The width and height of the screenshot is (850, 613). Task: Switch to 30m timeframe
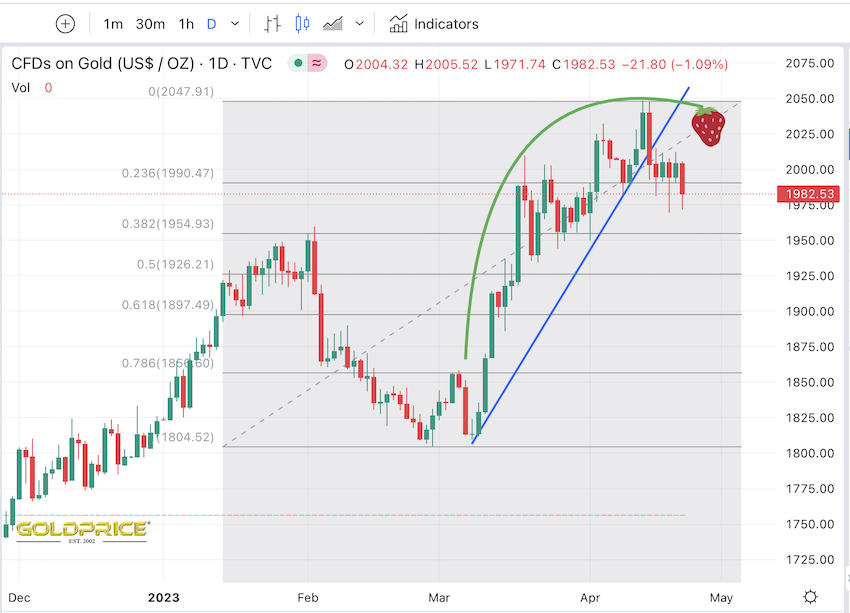(150, 24)
